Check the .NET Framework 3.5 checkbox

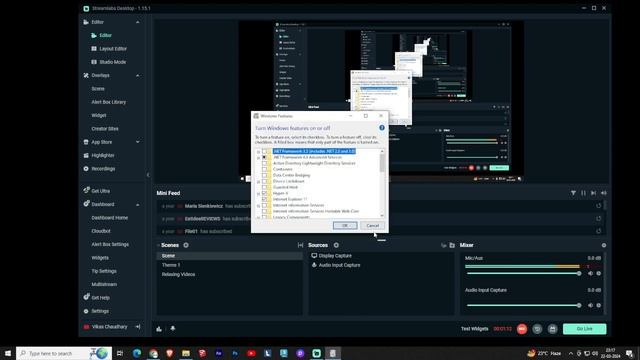pos(264,151)
